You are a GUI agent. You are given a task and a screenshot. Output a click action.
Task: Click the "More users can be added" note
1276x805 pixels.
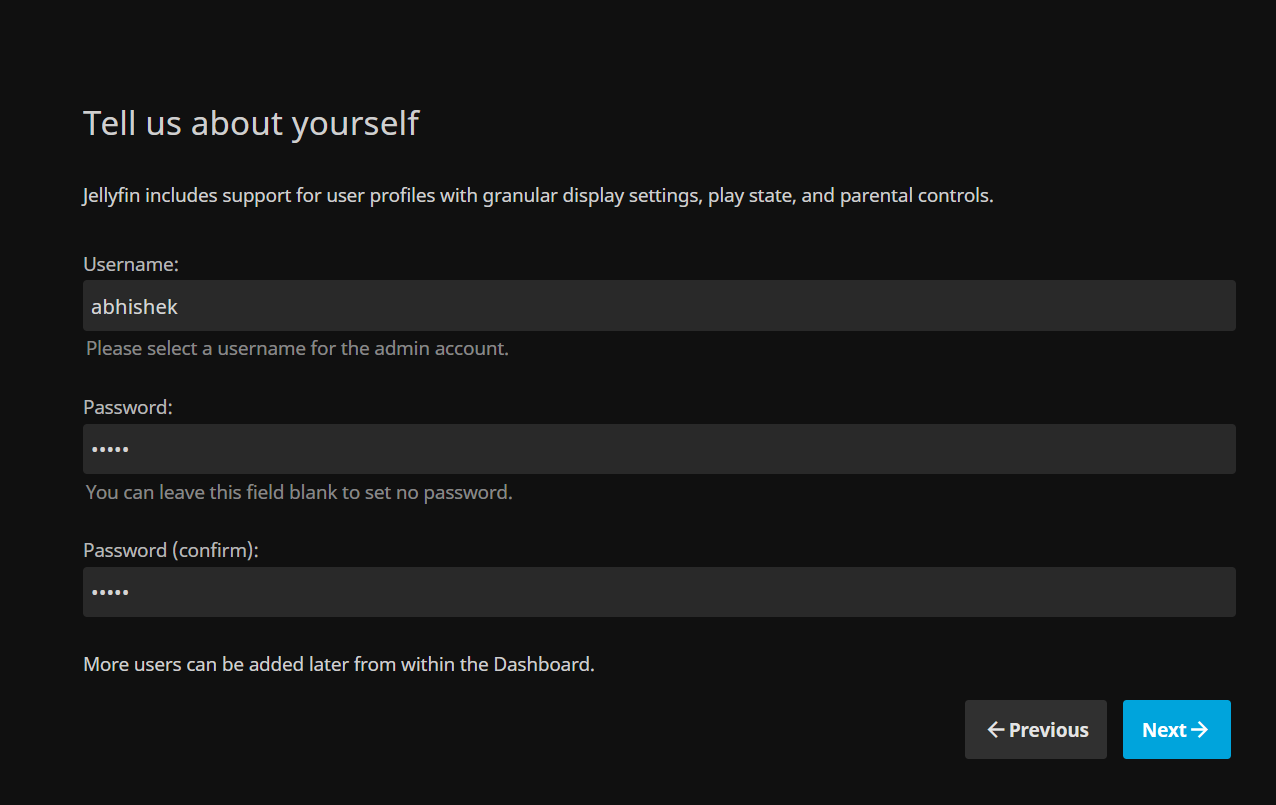pyautogui.click(x=338, y=664)
